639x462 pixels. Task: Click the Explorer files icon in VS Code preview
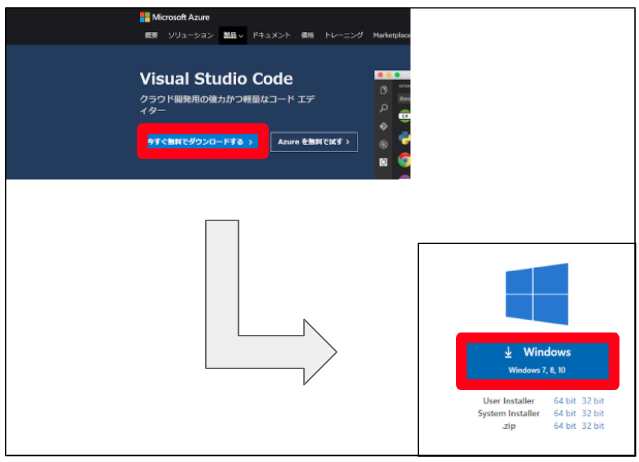pos(383,90)
